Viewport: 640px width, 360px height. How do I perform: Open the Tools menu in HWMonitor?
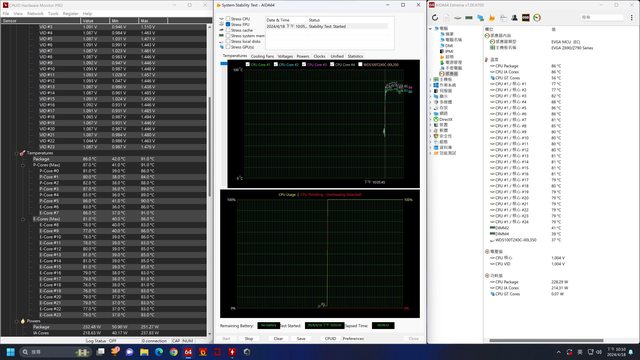(x=53, y=13)
